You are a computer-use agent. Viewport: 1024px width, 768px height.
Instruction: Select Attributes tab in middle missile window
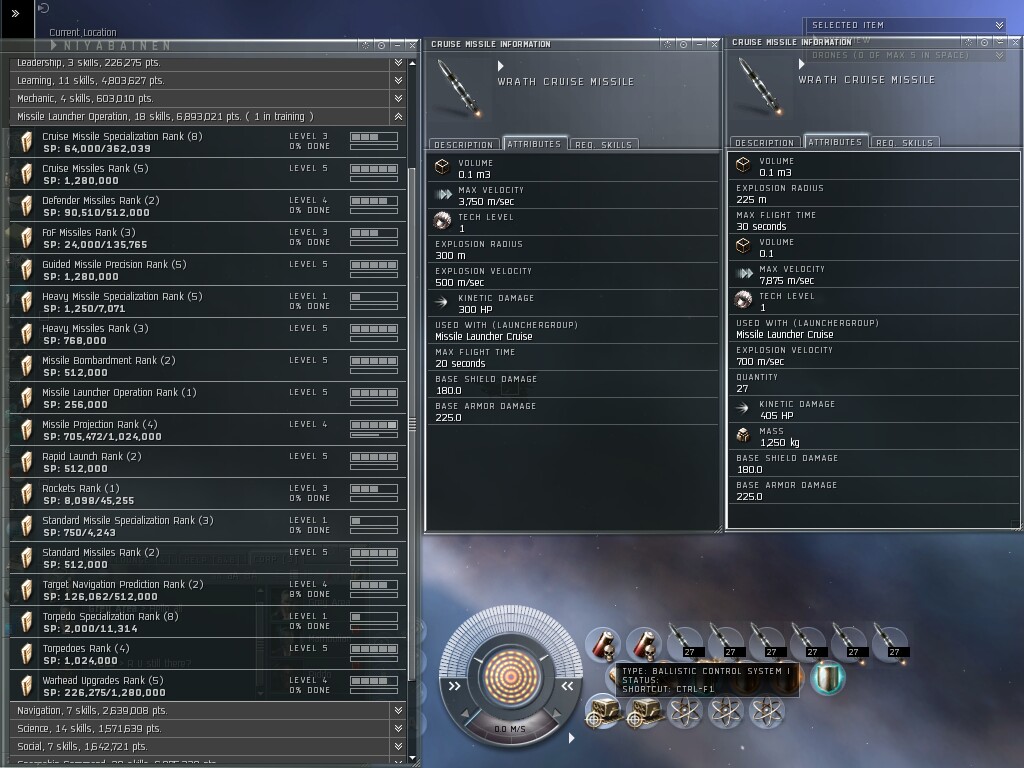click(534, 144)
